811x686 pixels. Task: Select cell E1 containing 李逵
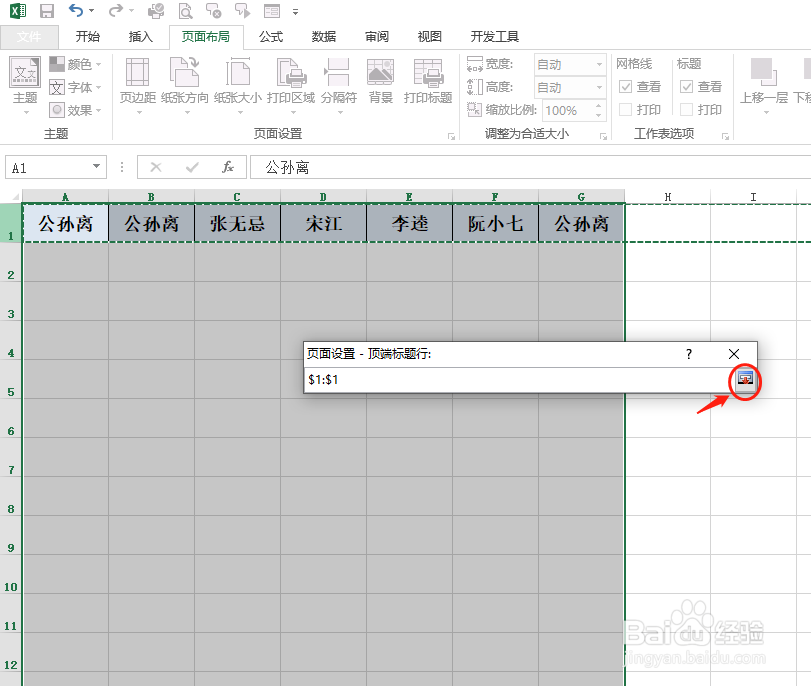409,223
